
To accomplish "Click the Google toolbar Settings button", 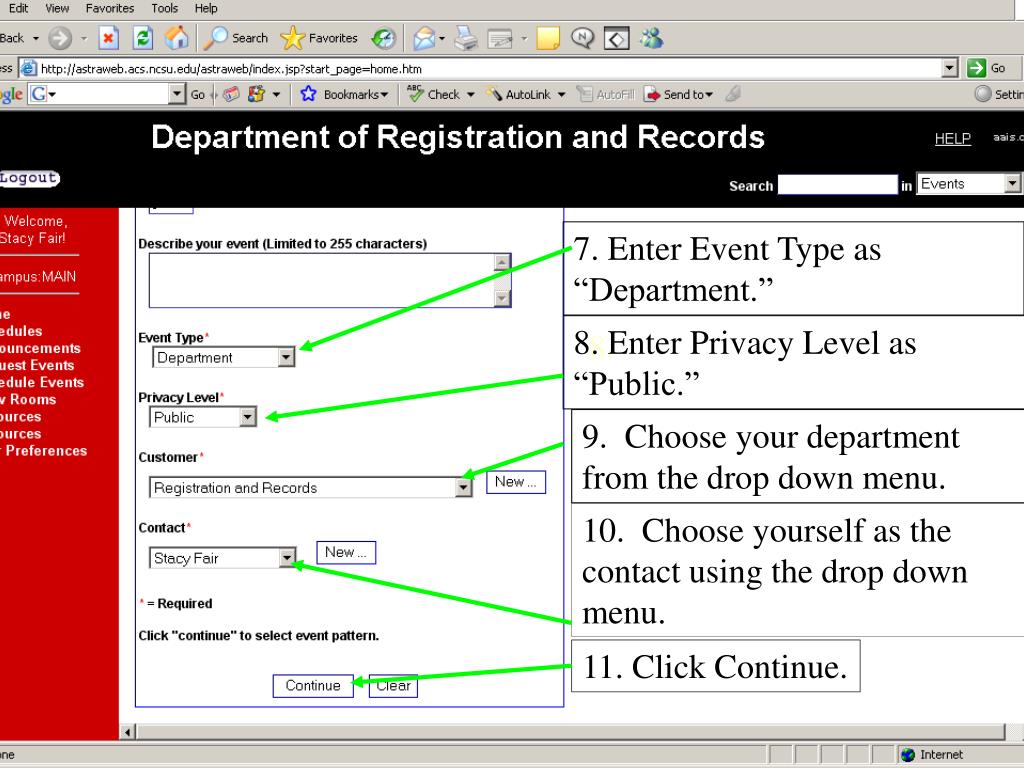I will click(999, 94).
